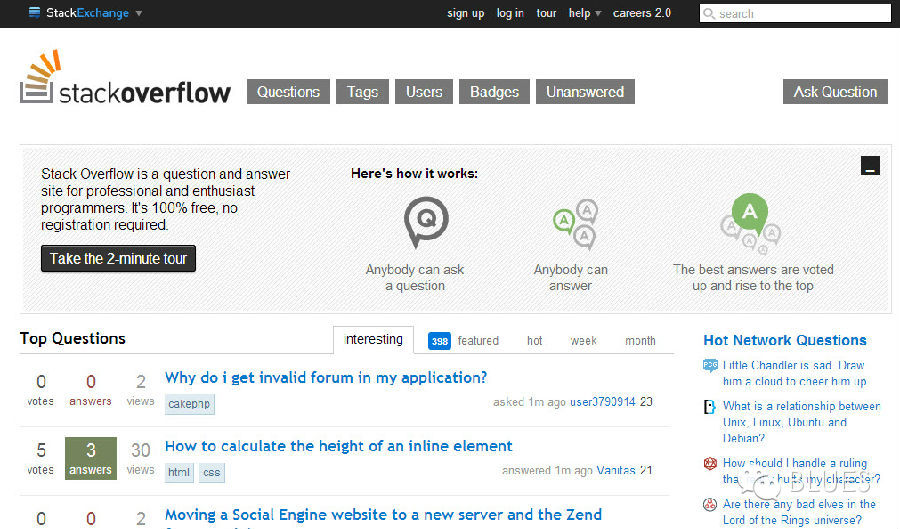Click the css tag
The image size is (900, 529).
coord(212,472)
